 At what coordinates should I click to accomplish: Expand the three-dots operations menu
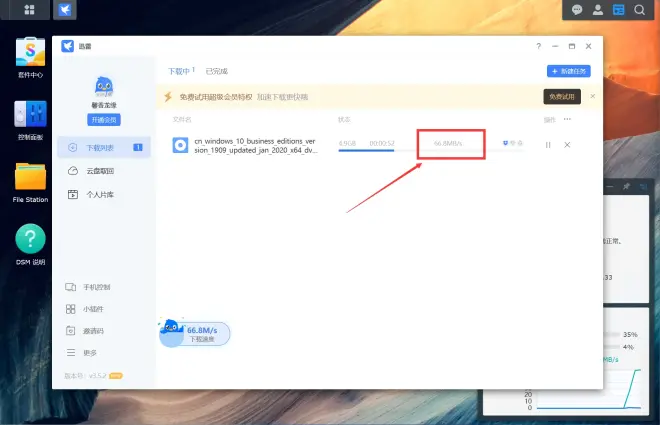pyautogui.click(x=567, y=119)
